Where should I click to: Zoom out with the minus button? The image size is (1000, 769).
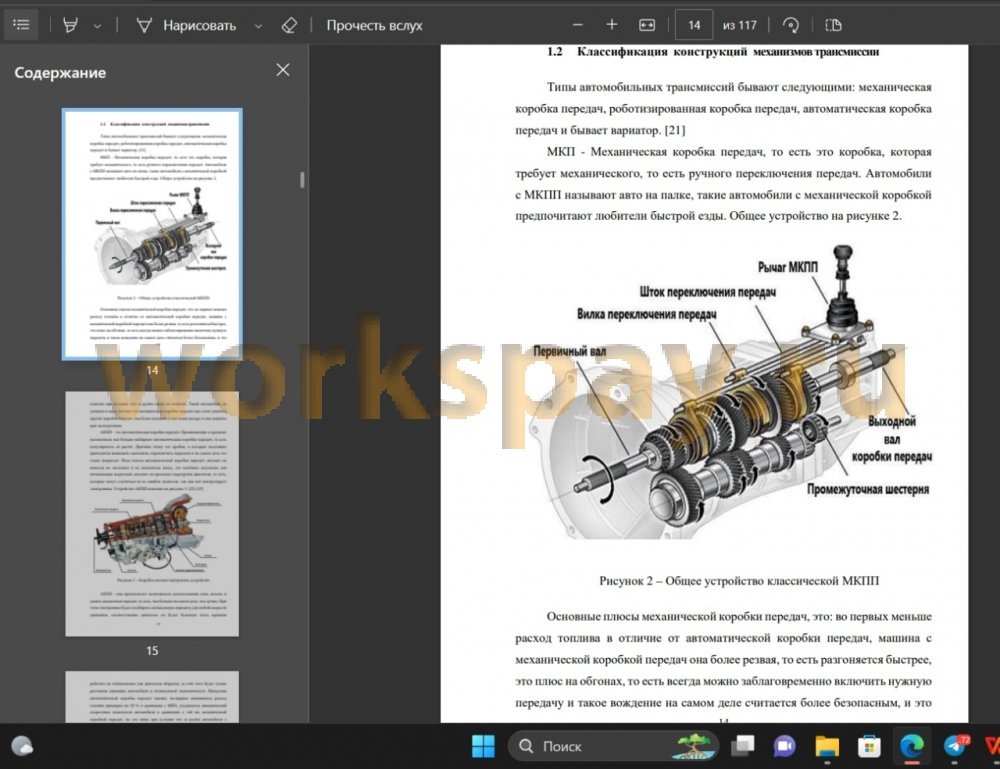pyautogui.click(x=578, y=25)
